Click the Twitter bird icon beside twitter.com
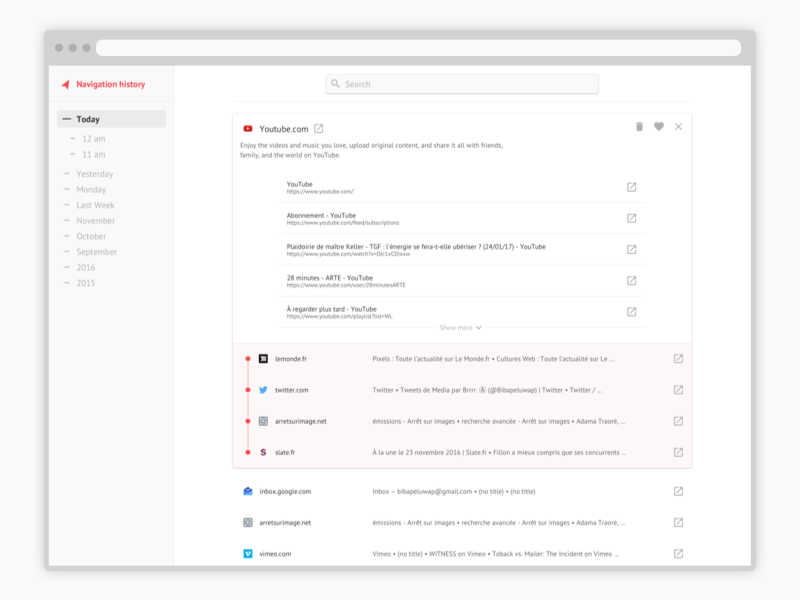This screenshot has height=600, width=800. click(262, 392)
